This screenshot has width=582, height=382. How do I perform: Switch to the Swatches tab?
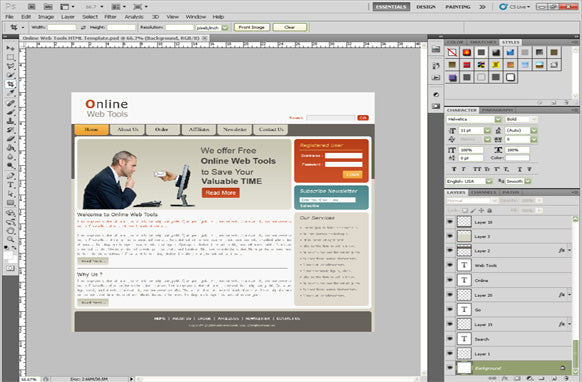click(482, 42)
